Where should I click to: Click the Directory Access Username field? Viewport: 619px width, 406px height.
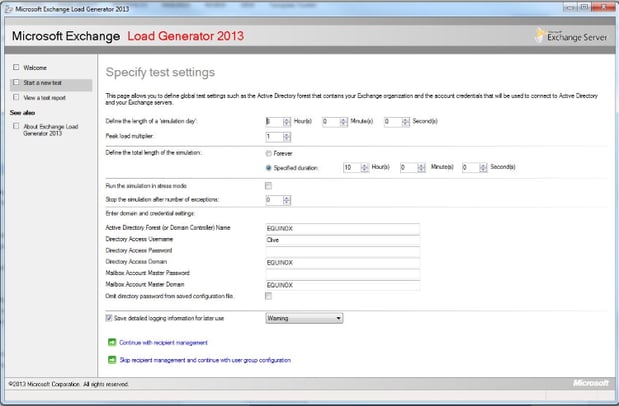343,240
